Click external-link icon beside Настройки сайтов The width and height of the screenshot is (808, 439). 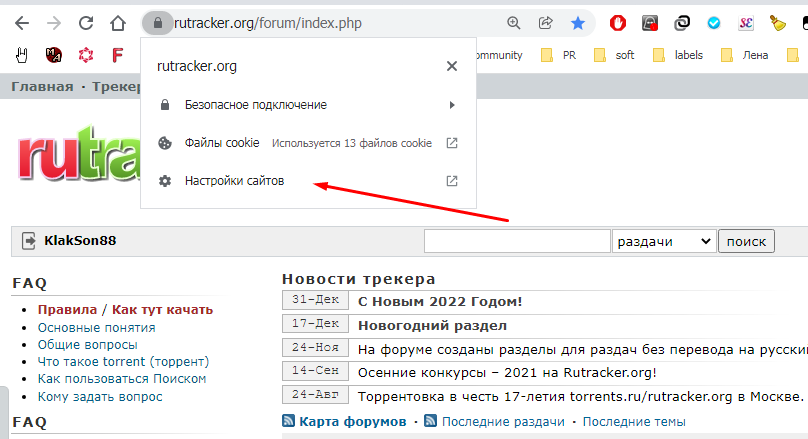452,181
